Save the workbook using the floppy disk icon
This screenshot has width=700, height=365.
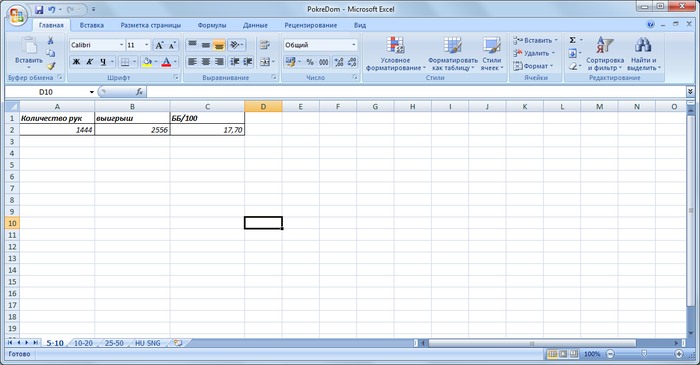pyautogui.click(x=39, y=9)
